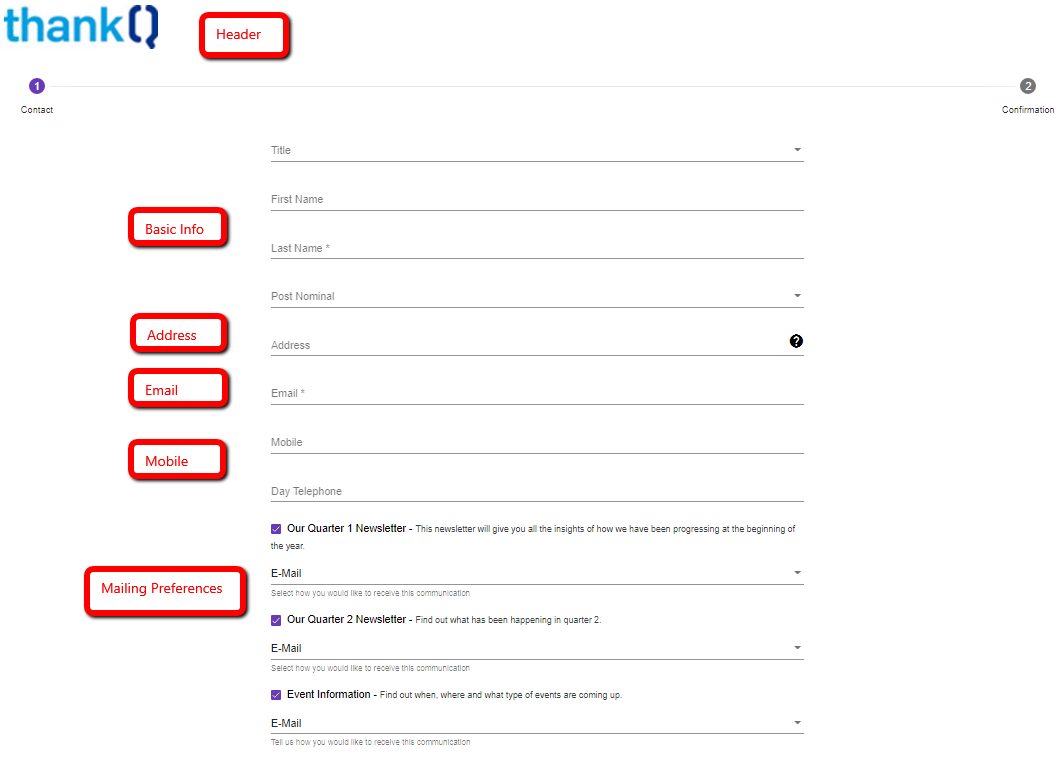Uncheck Our Quarter 1 Newsletter checkbox
The height and width of the screenshot is (765, 1061).
point(276,529)
